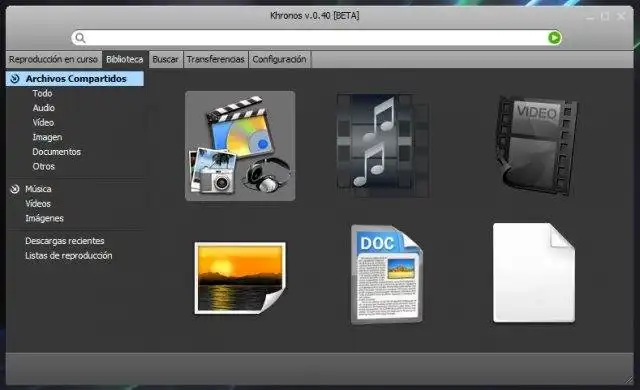Select Audio under Archivos Compartidos
Viewport: 640px width, 390px height.
pyautogui.click(x=44, y=108)
